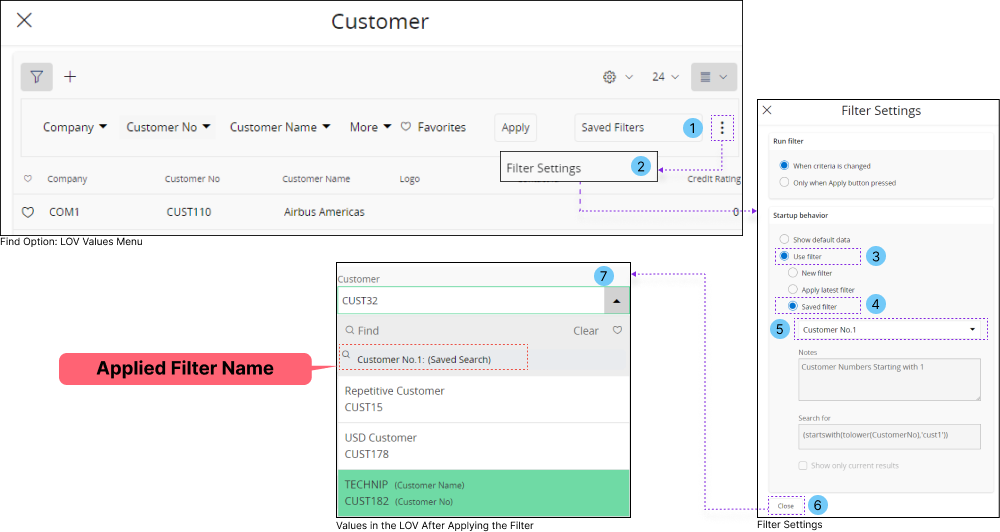Select Filter Settings menu item
This screenshot has width=1000, height=532.
click(x=544, y=168)
